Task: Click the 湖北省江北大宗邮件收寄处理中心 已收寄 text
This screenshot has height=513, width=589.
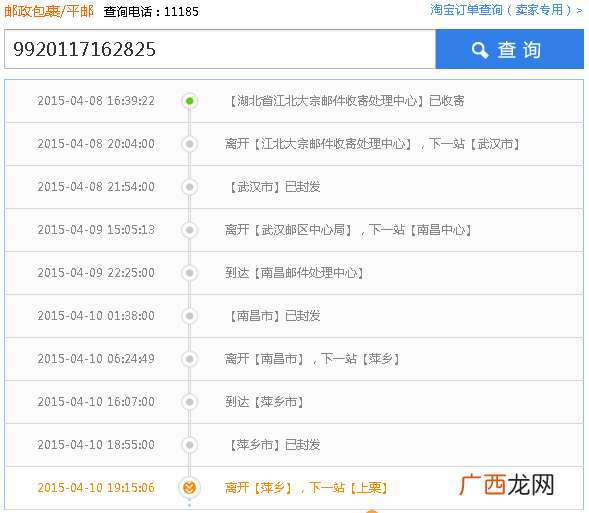Action: [345, 101]
